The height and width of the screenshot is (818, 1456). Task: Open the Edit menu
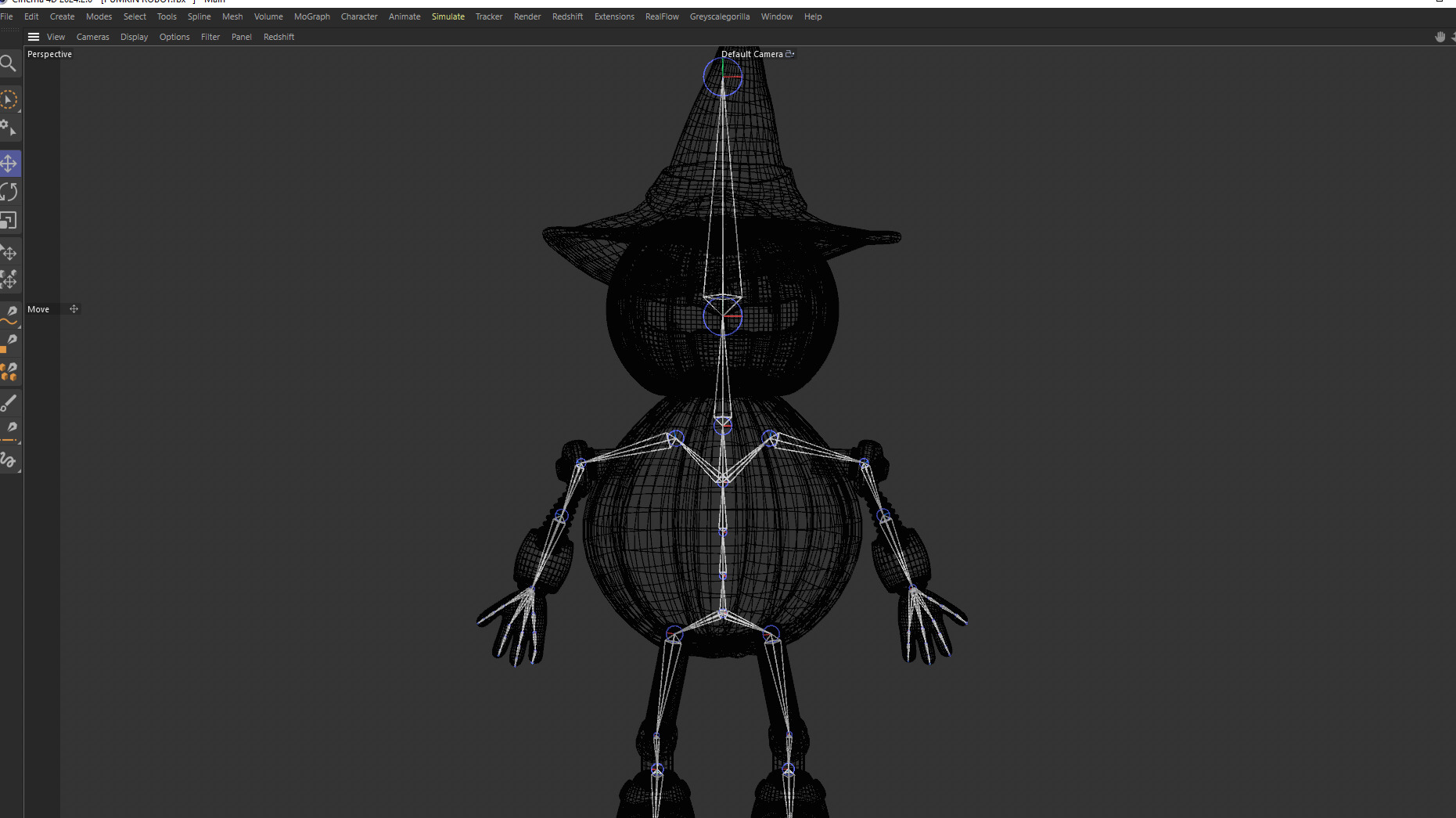coord(31,16)
